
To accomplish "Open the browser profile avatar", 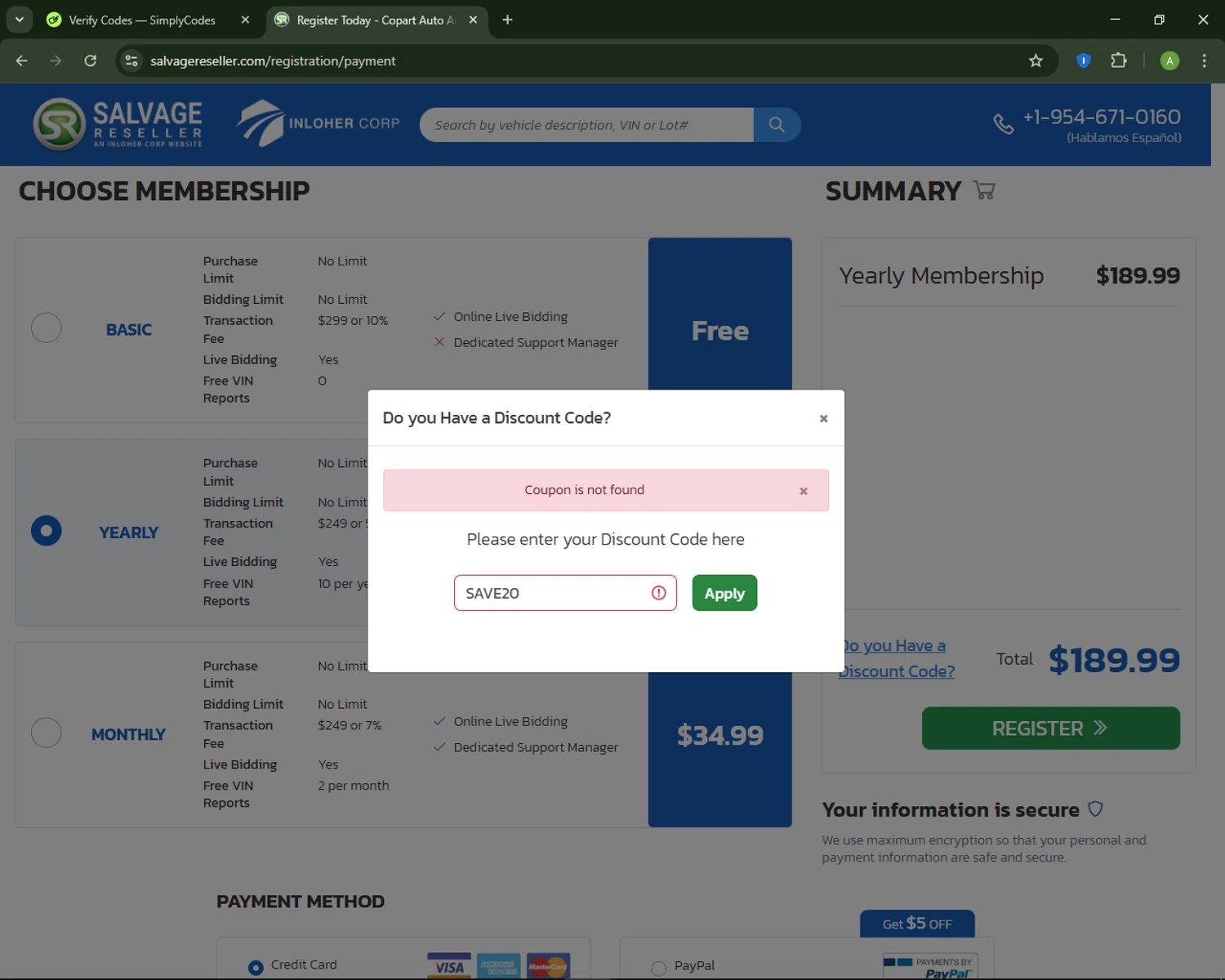I will (x=1169, y=60).
